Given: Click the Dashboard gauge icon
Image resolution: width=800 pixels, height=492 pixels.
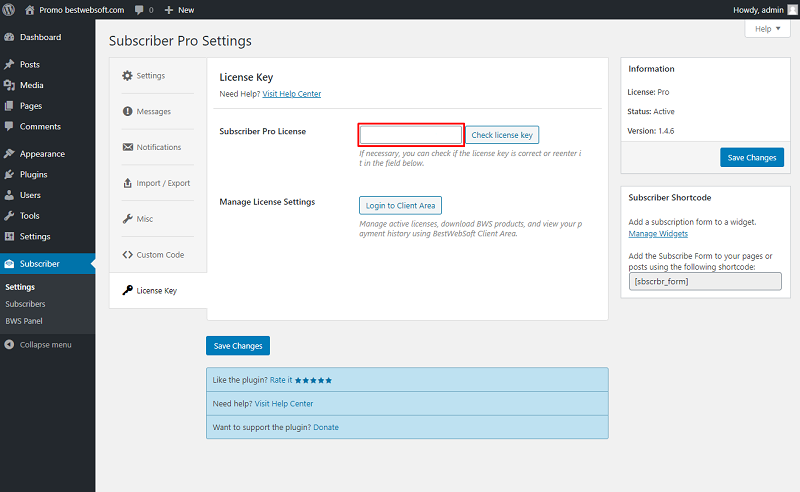Looking at the screenshot, I should pyautogui.click(x=9, y=37).
